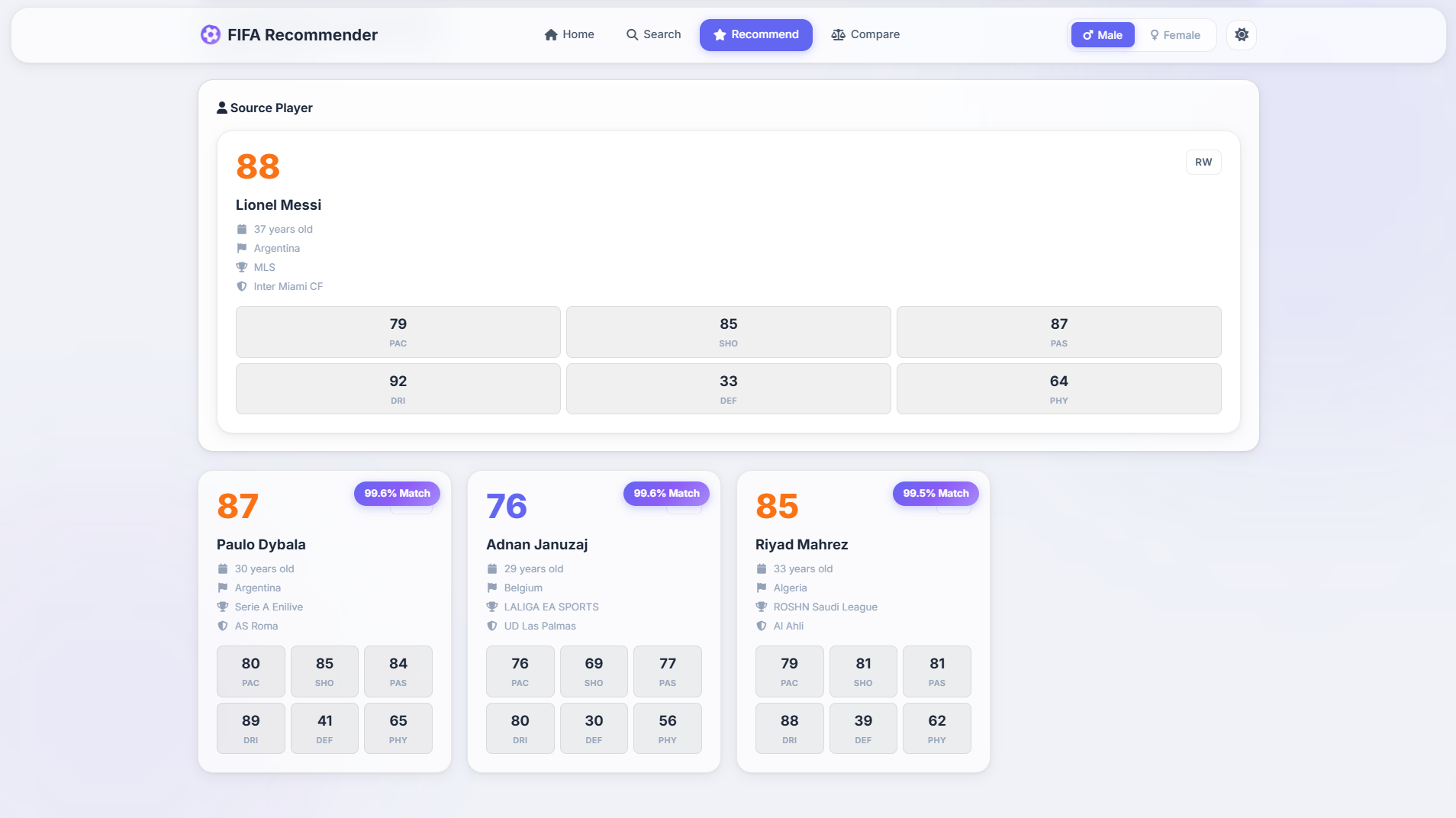This screenshot has width=1456, height=818.
Task: Click Messi's 85 SHO stat box
Action: (729, 332)
